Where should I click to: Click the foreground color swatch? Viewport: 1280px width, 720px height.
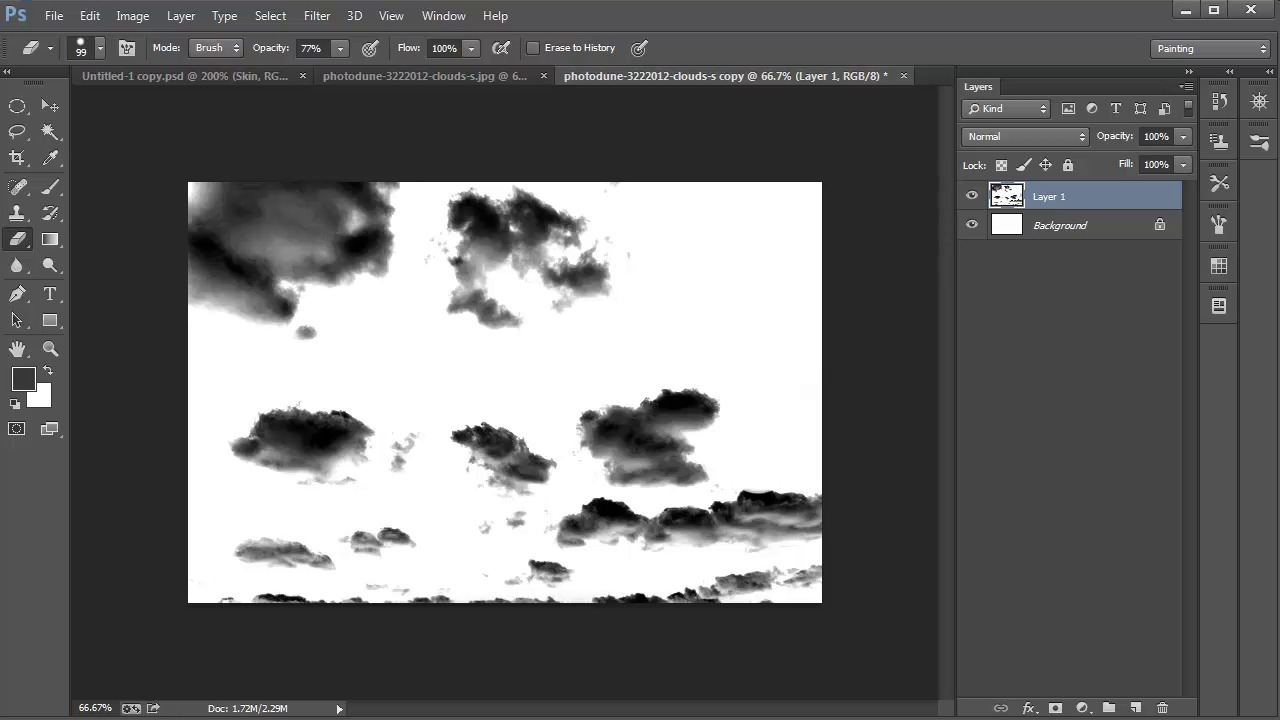click(x=23, y=379)
